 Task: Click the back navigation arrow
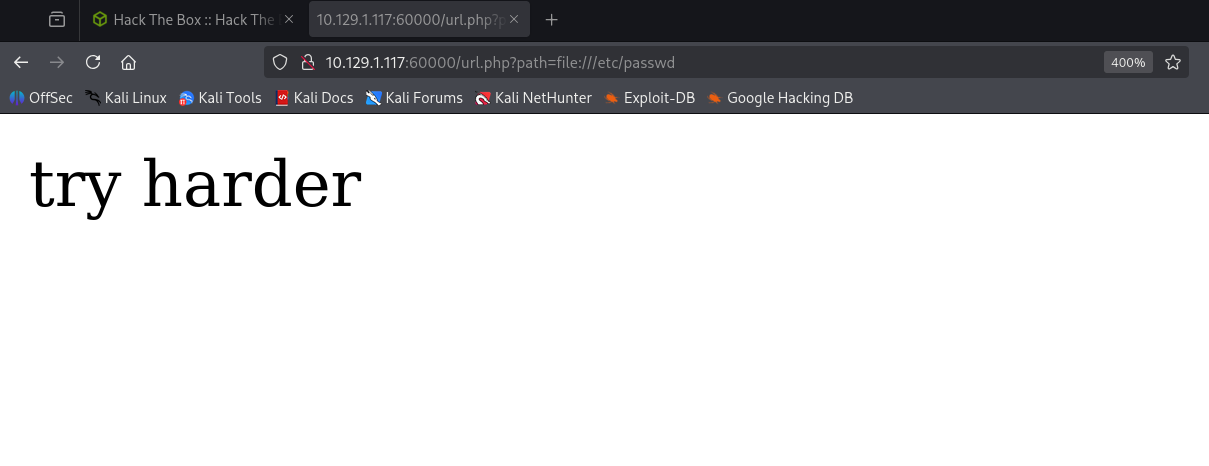(x=21, y=62)
